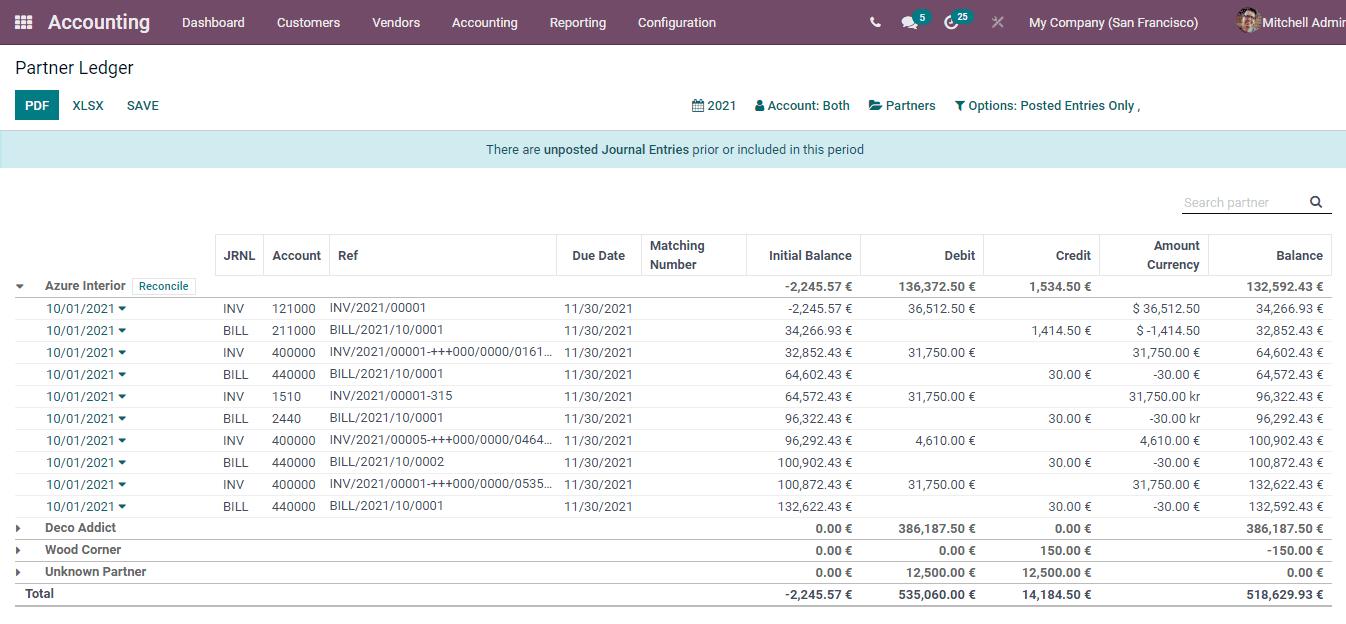
Task: Collapse the Azure Interior partner section
Action: [x=19, y=285]
